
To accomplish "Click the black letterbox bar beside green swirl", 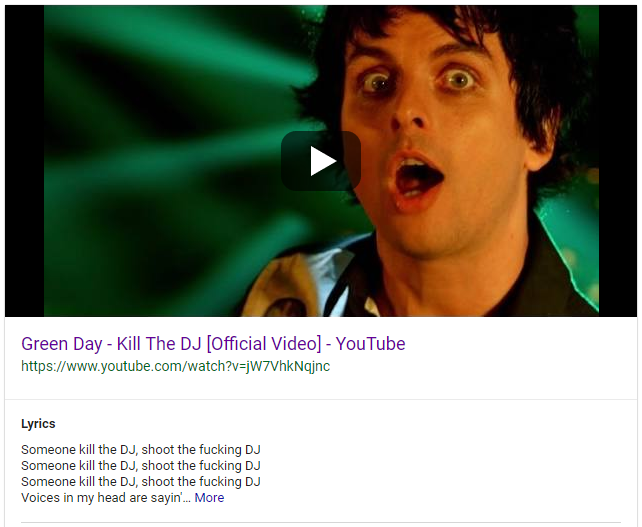I will tap(25, 161).
